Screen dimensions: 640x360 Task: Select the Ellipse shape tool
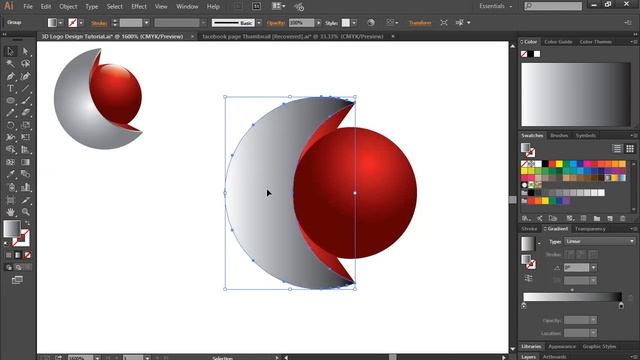[x=10, y=100]
